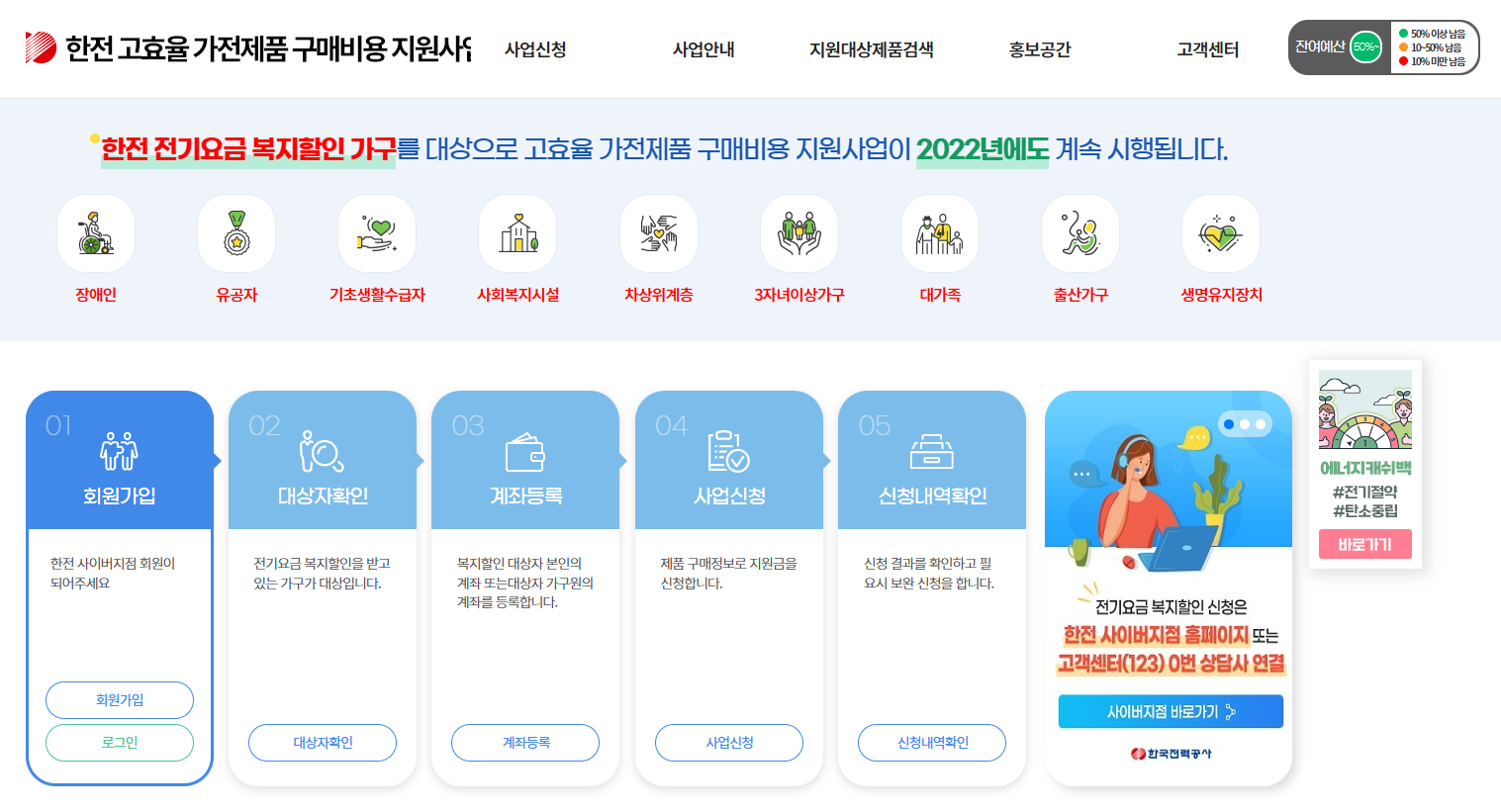Open the 고객센터 menu
Image resolution: width=1501 pixels, height=812 pixels.
pos(1206,47)
